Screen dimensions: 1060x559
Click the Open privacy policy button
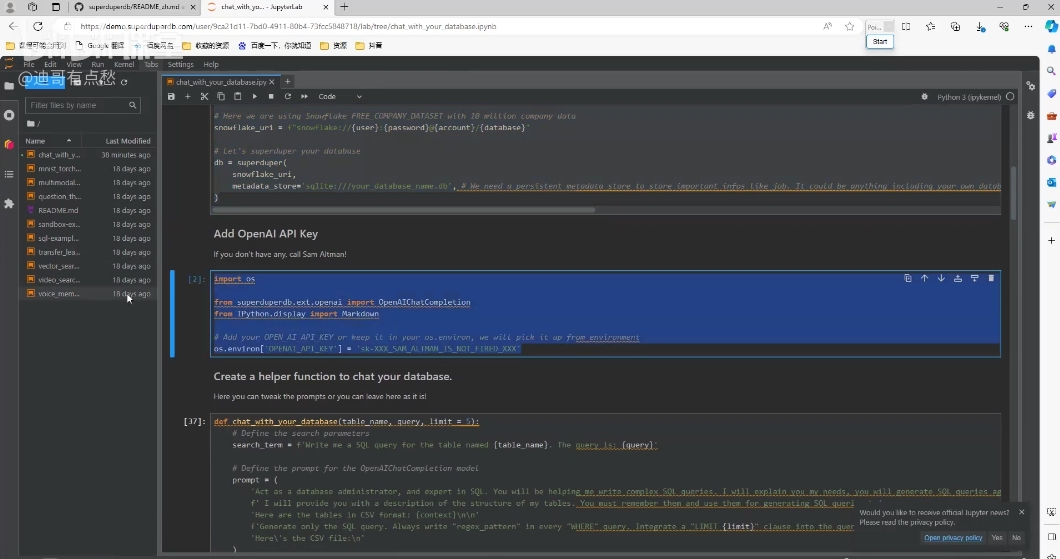[953, 538]
